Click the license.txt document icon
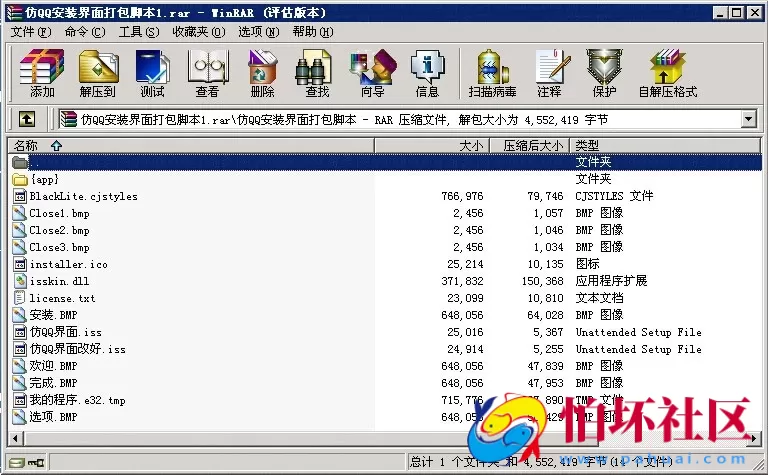Image resolution: width=768 pixels, height=475 pixels. 20,298
